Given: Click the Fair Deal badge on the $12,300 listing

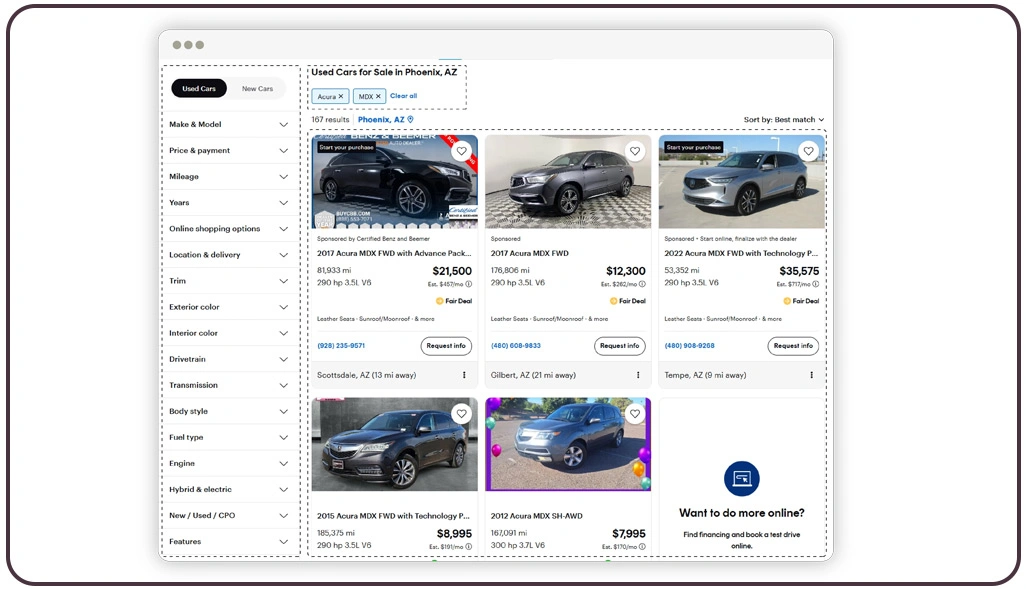Looking at the screenshot, I should 630,300.
